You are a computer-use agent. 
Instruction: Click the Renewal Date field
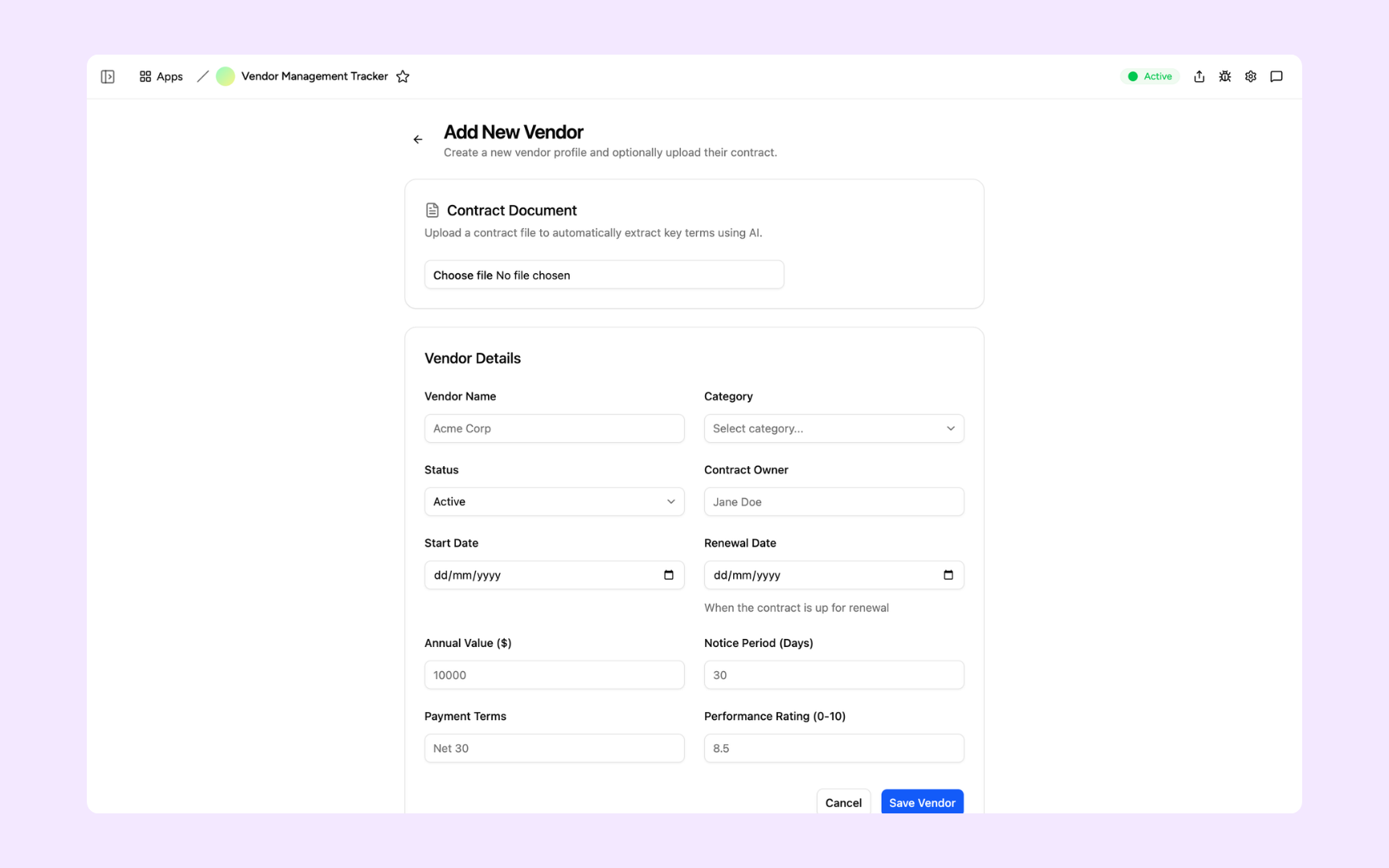point(834,575)
